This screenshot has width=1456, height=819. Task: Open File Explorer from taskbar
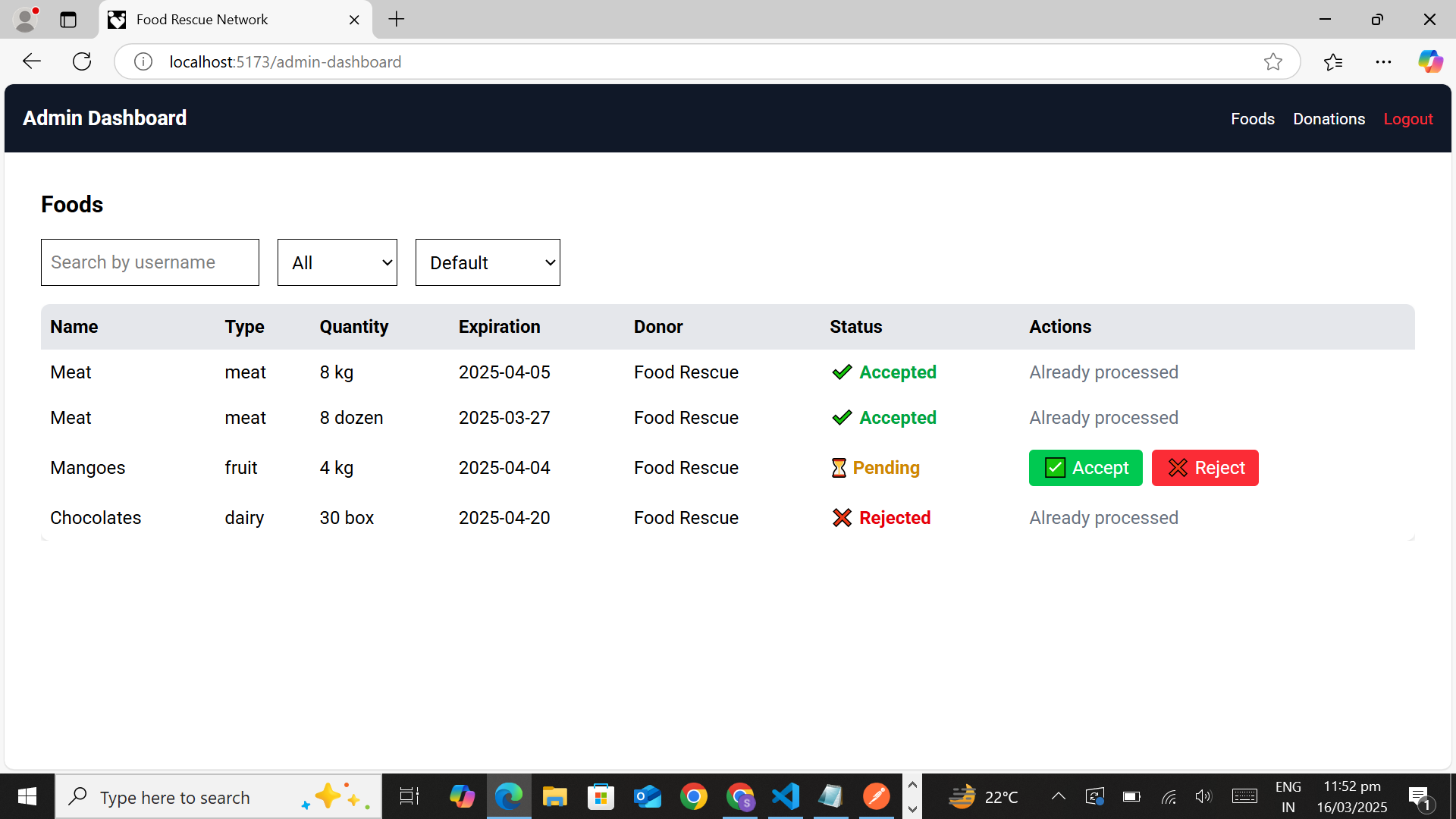click(x=554, y=797)
